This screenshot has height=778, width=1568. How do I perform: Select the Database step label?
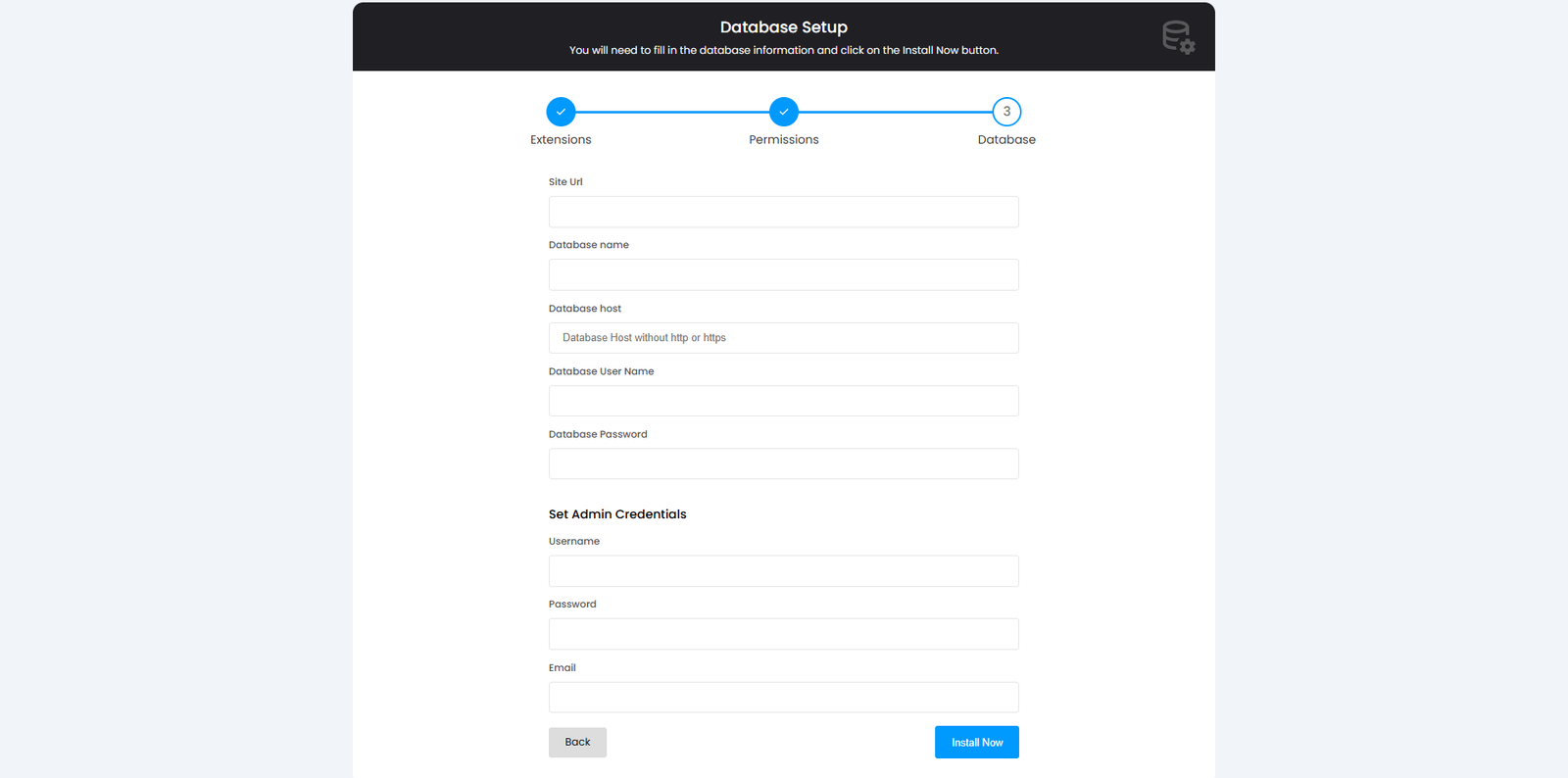coord(1006,140)
